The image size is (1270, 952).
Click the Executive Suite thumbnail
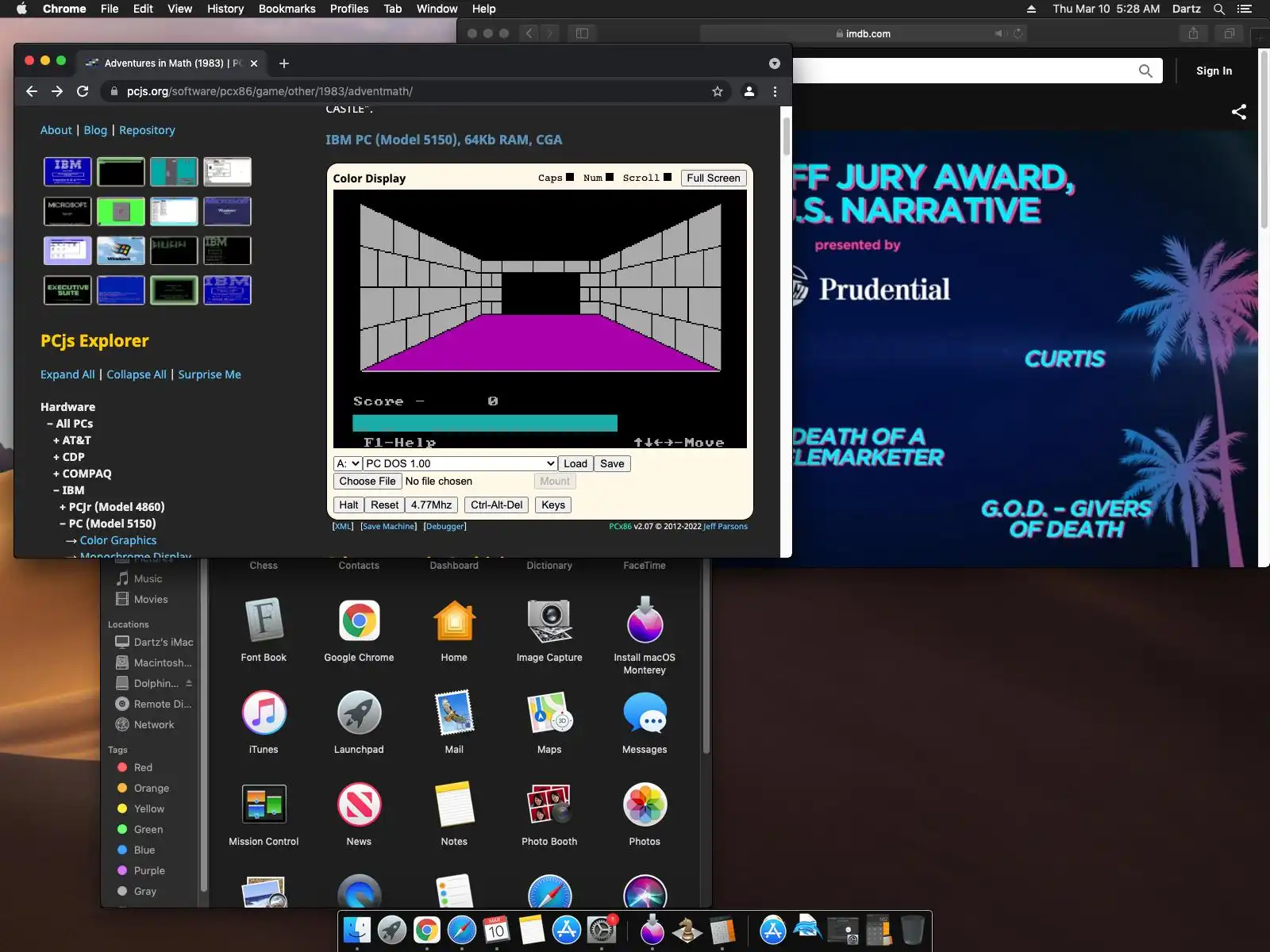pos(67,290)
